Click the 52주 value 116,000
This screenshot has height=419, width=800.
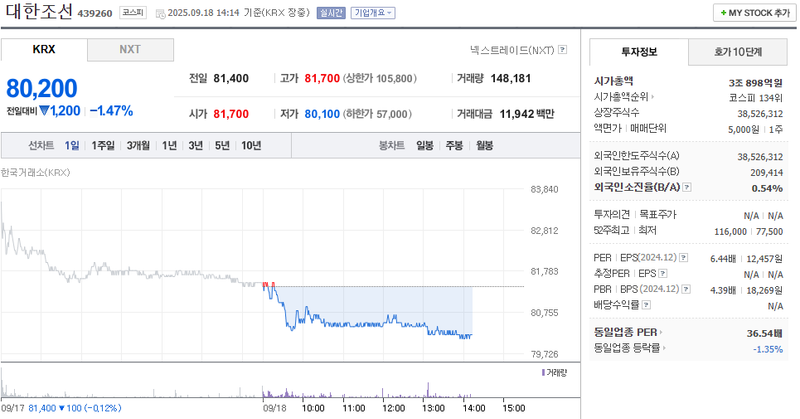730,232
